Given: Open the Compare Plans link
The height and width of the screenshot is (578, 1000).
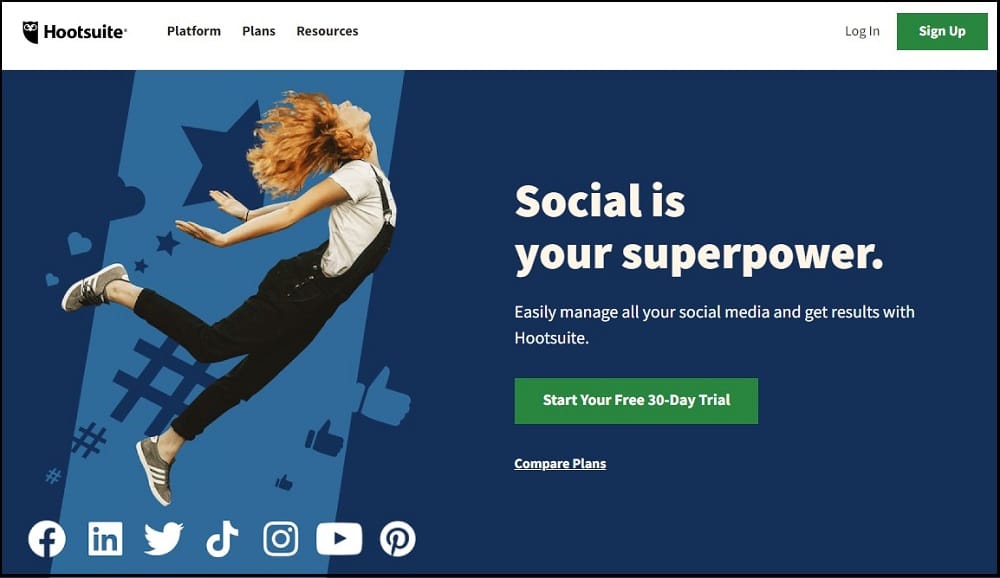Looking at the screenshot, I should pos(560,464).
